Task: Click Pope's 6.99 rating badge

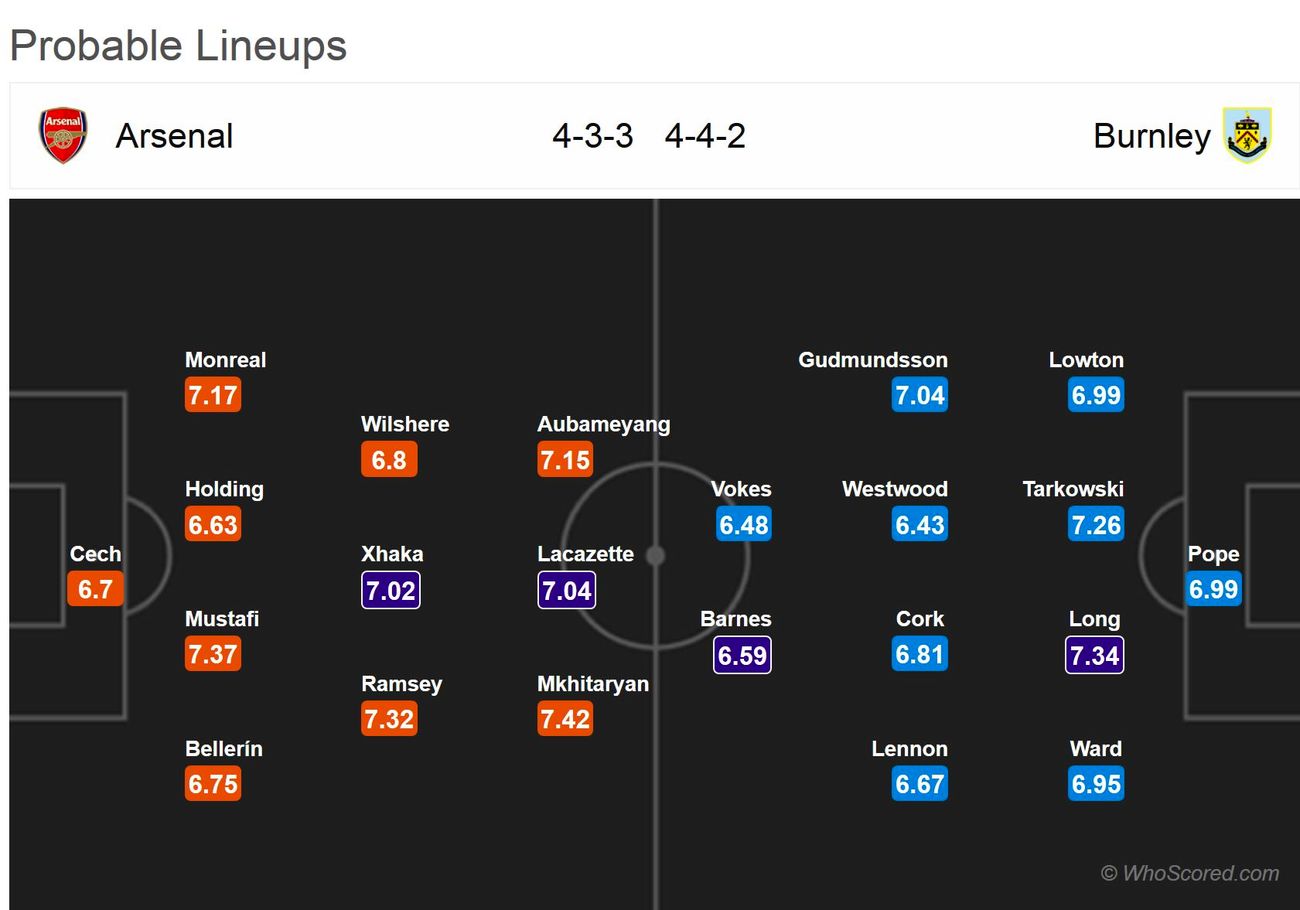Action: click(x=1213, y=589)
